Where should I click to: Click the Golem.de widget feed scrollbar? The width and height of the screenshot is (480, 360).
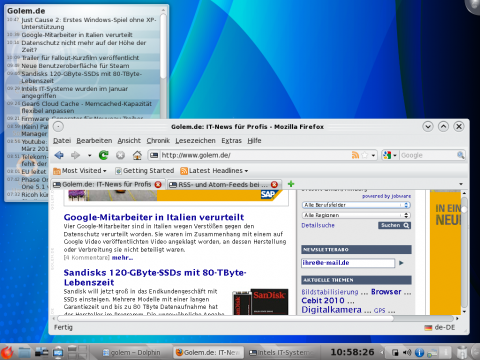(163, 47)
